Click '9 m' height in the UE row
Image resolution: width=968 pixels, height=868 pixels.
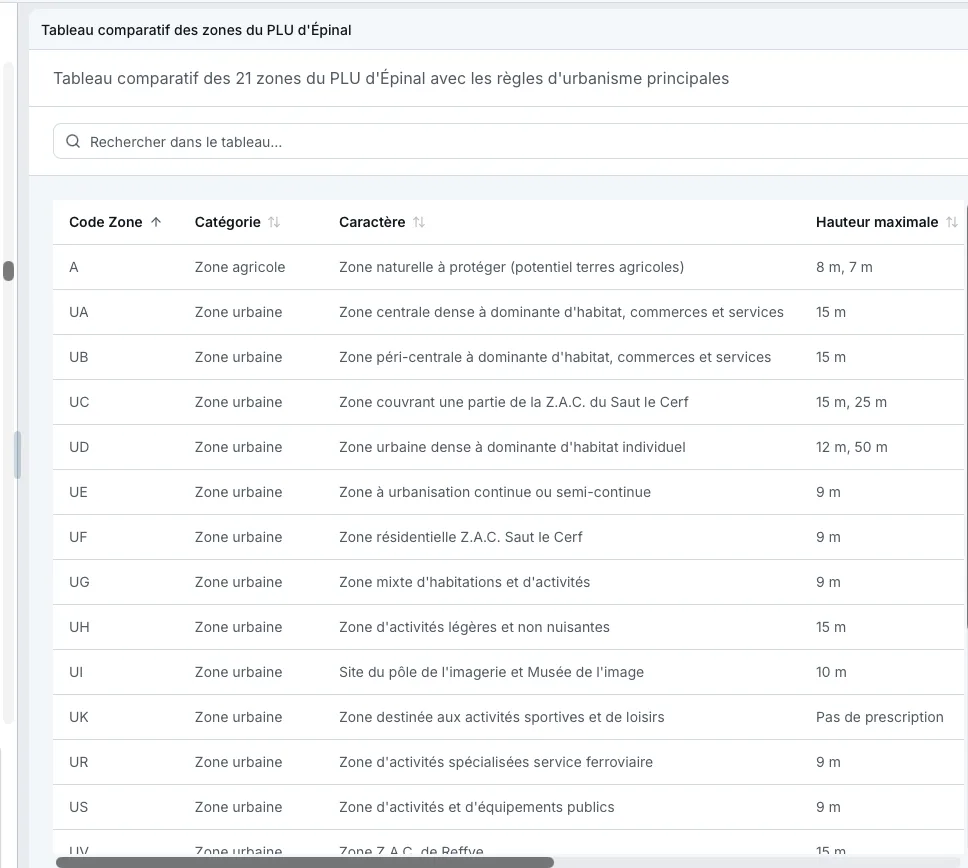click(x=828, y=493)
